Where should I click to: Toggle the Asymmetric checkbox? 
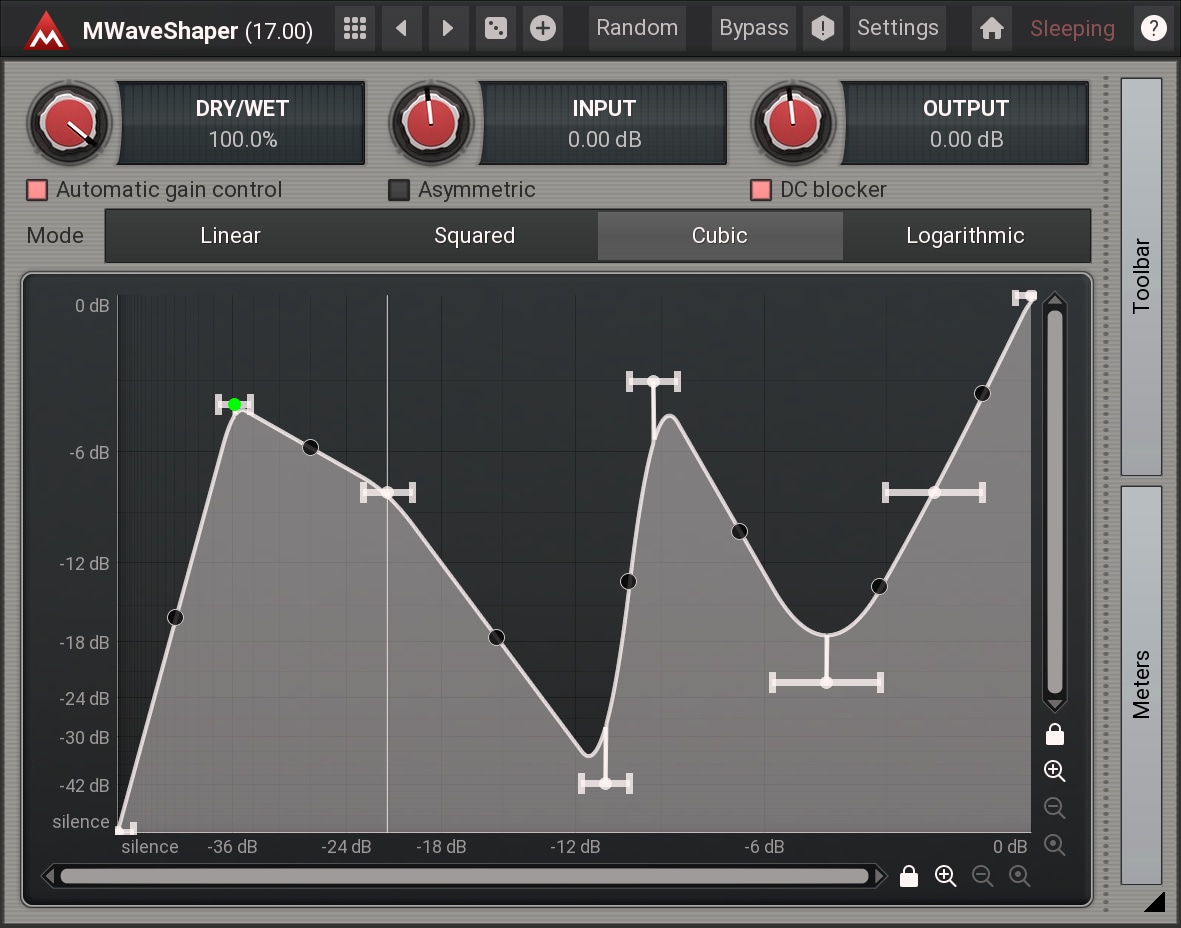pos(399,190)
